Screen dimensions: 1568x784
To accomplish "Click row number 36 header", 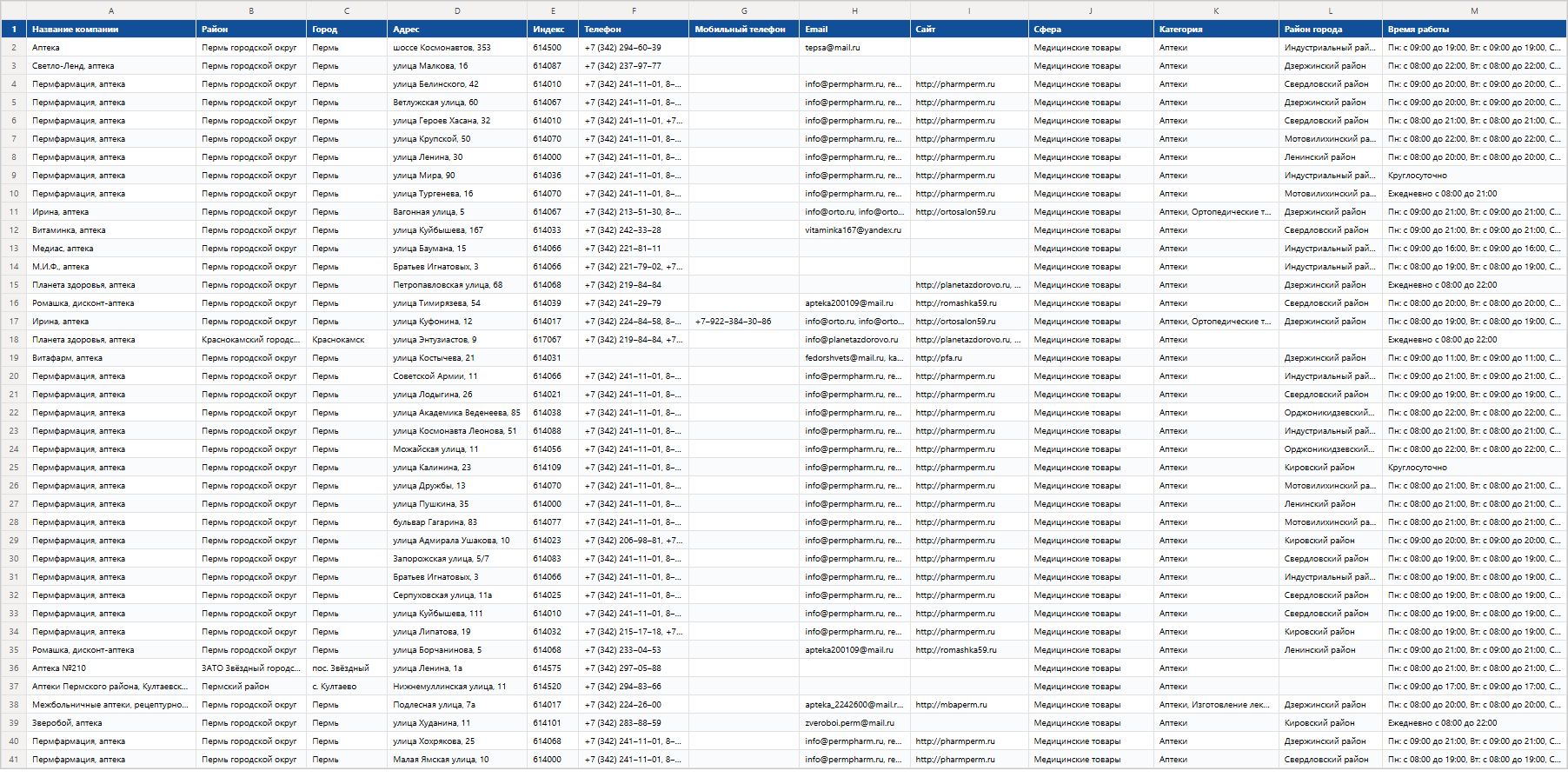I will click(14, 668).
